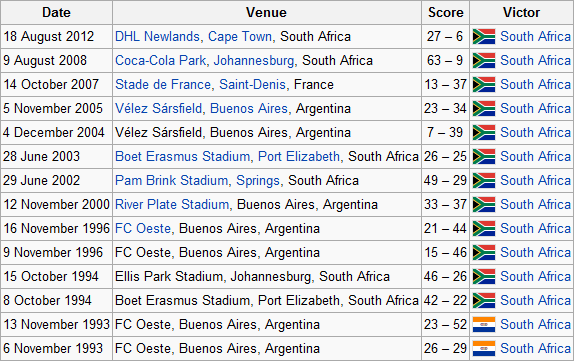Viewport: 574px width, 361px height.
Task: Click the flag icon in the 28 June 2003 row
Action: (x=484, y=157)
